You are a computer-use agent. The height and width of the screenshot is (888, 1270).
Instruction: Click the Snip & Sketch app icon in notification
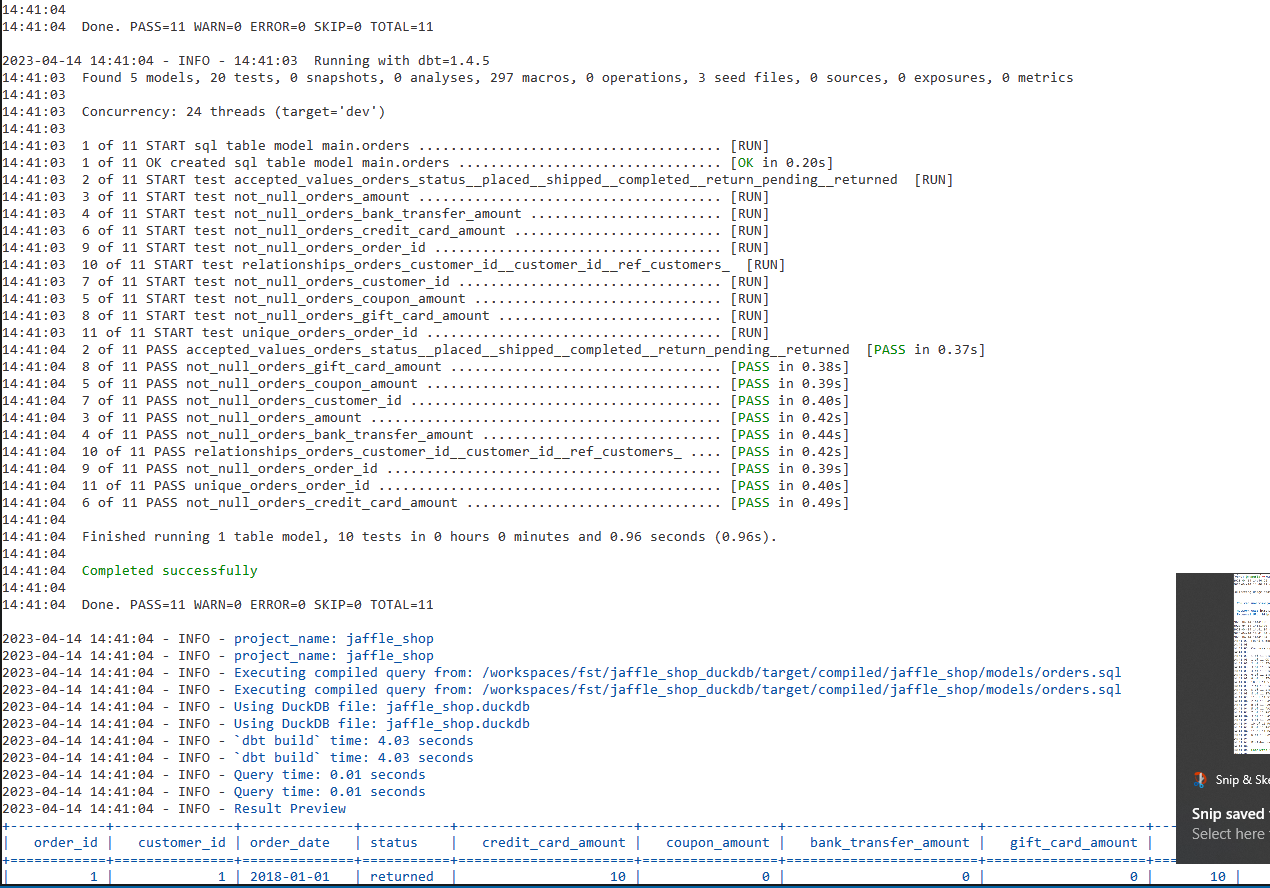1199,780
